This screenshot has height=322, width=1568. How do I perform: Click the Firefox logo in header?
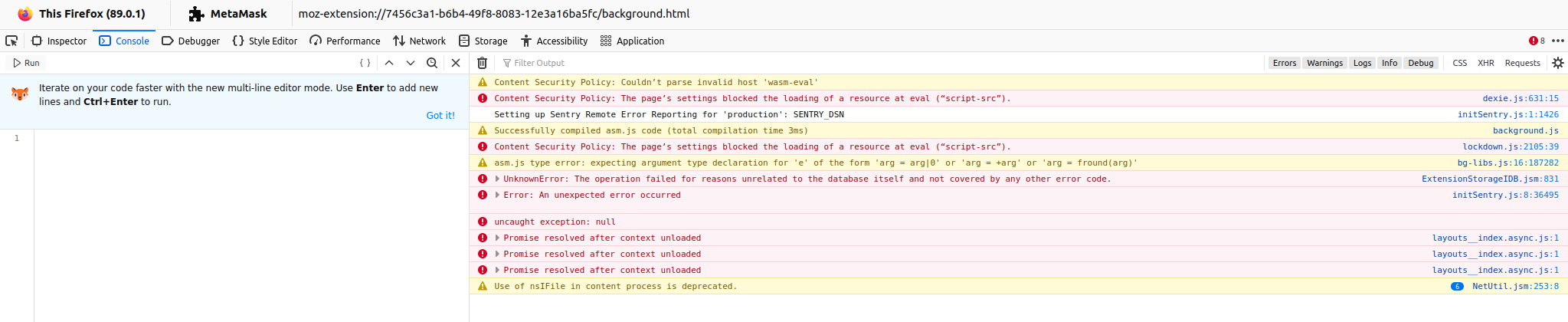pyautogui.click(x=25, y=14)
